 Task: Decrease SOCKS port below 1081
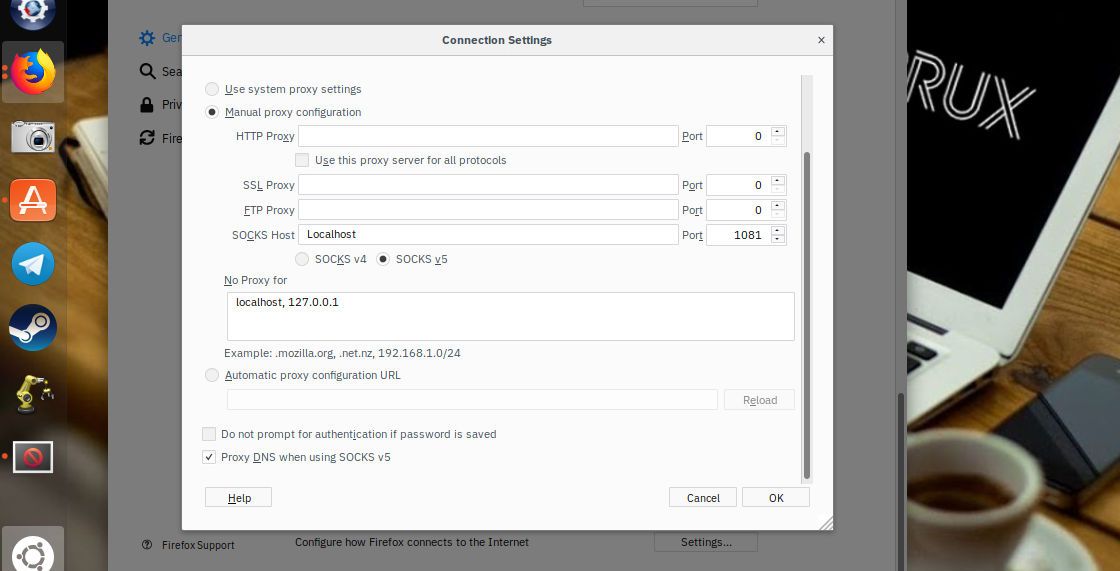pyautogui.click(x=779, y=239)
